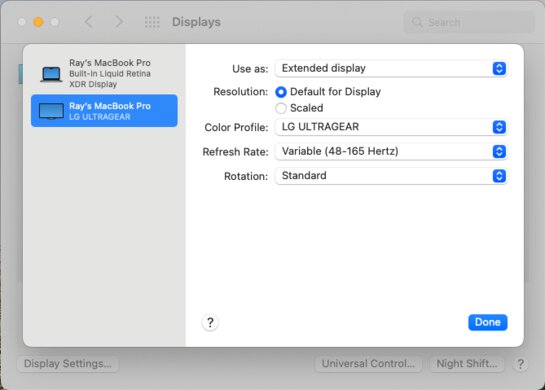Click the "Use as:" label

250,69
